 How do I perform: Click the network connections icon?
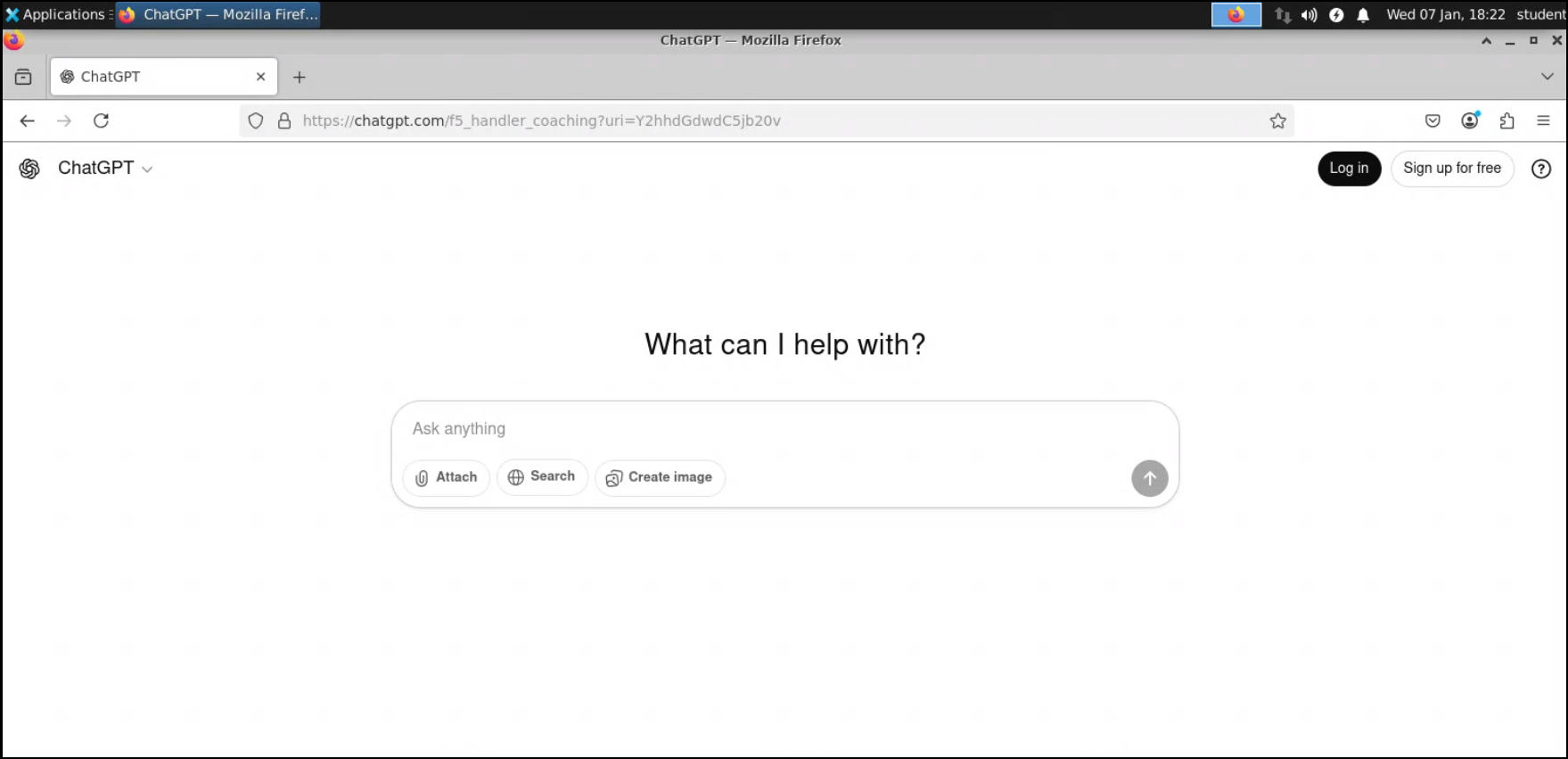point(1283,15)
